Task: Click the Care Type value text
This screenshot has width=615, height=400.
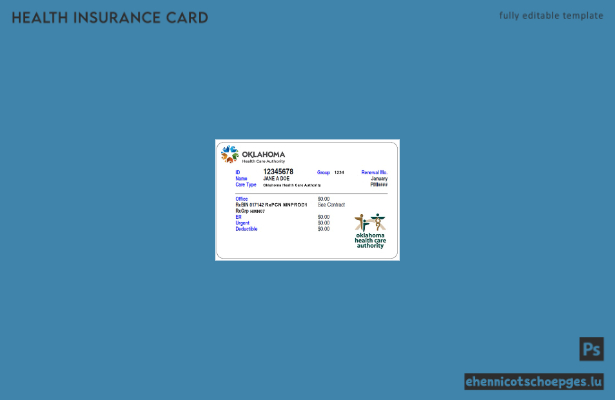Action: [x=292, y=185]
